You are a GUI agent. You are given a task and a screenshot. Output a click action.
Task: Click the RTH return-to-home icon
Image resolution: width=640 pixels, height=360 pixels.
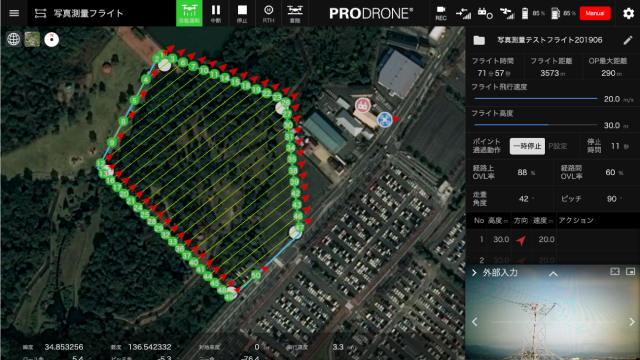pyautogui.click(x=268, y=13)
